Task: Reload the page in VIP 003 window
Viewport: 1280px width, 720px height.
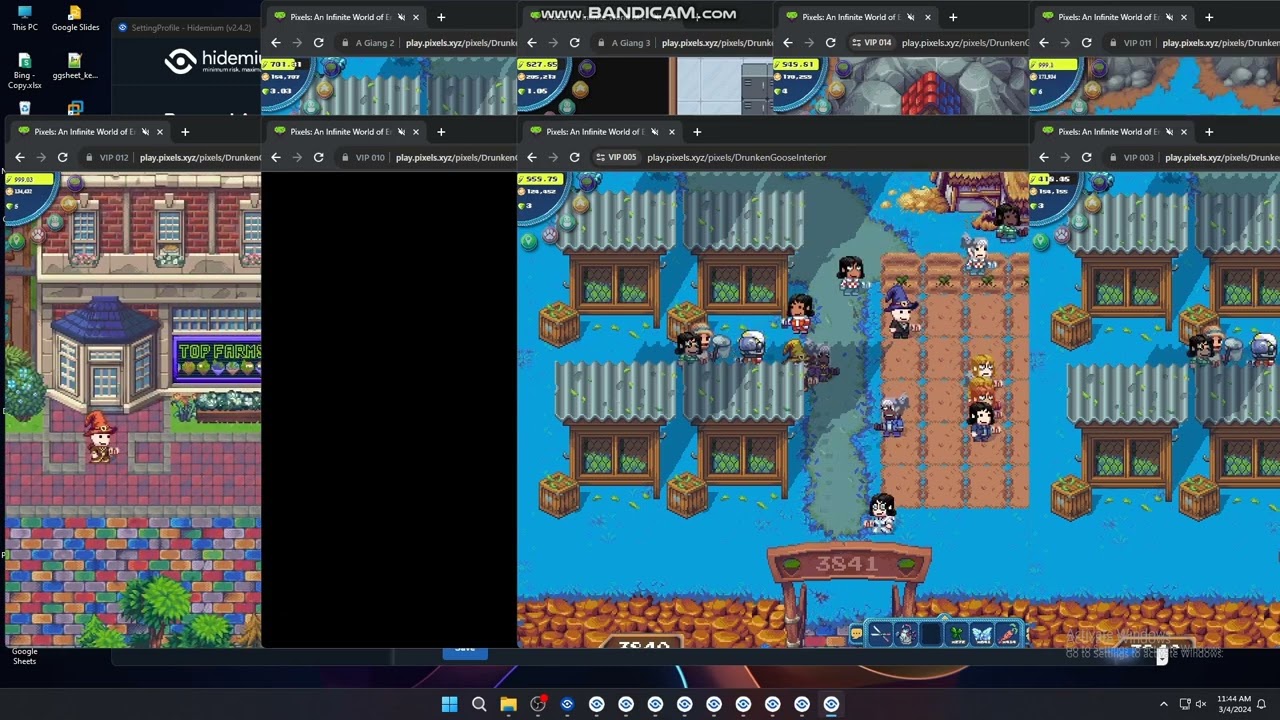Action: point(1086,157)
